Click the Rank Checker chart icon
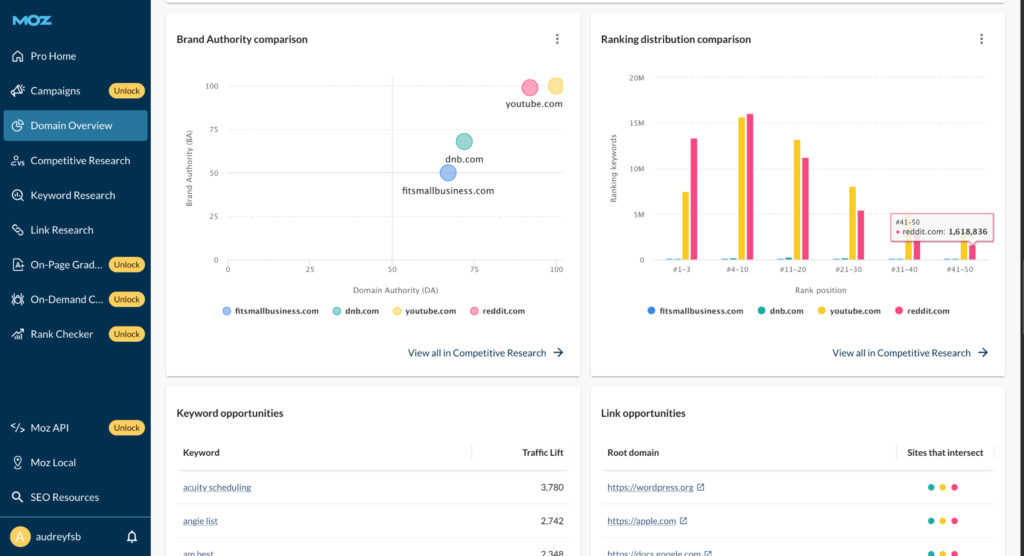Viewport: 1024px width, 556px height. 18,334
